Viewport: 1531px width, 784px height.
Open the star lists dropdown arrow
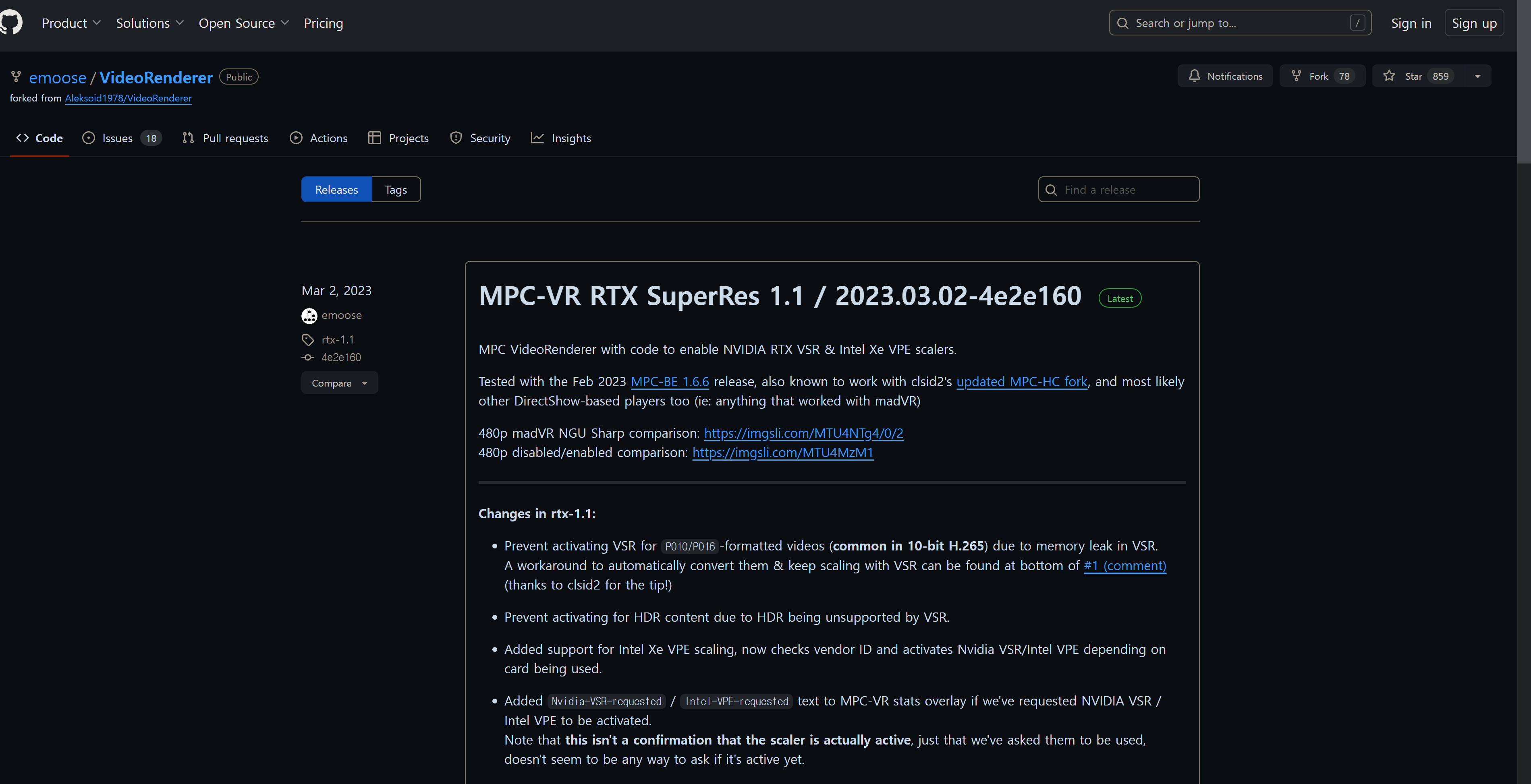click(1477, 76)
